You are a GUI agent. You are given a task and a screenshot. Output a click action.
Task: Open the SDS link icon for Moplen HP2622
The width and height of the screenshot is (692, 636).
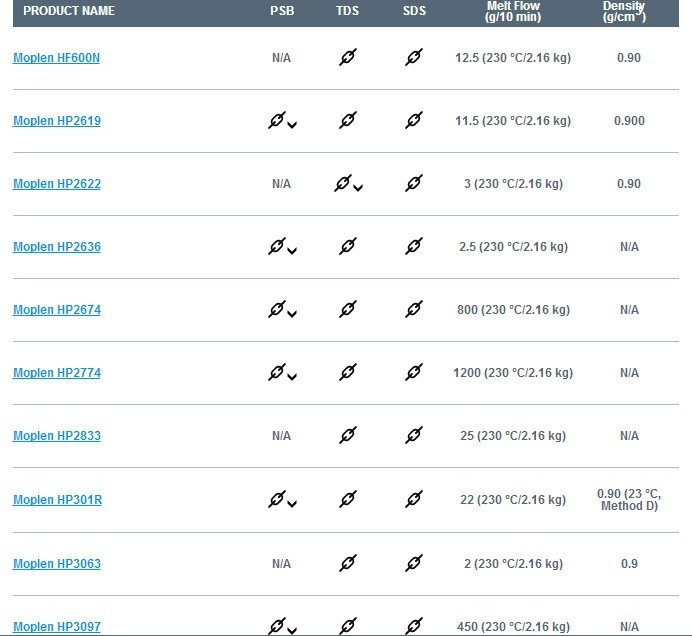pos(414,184)
